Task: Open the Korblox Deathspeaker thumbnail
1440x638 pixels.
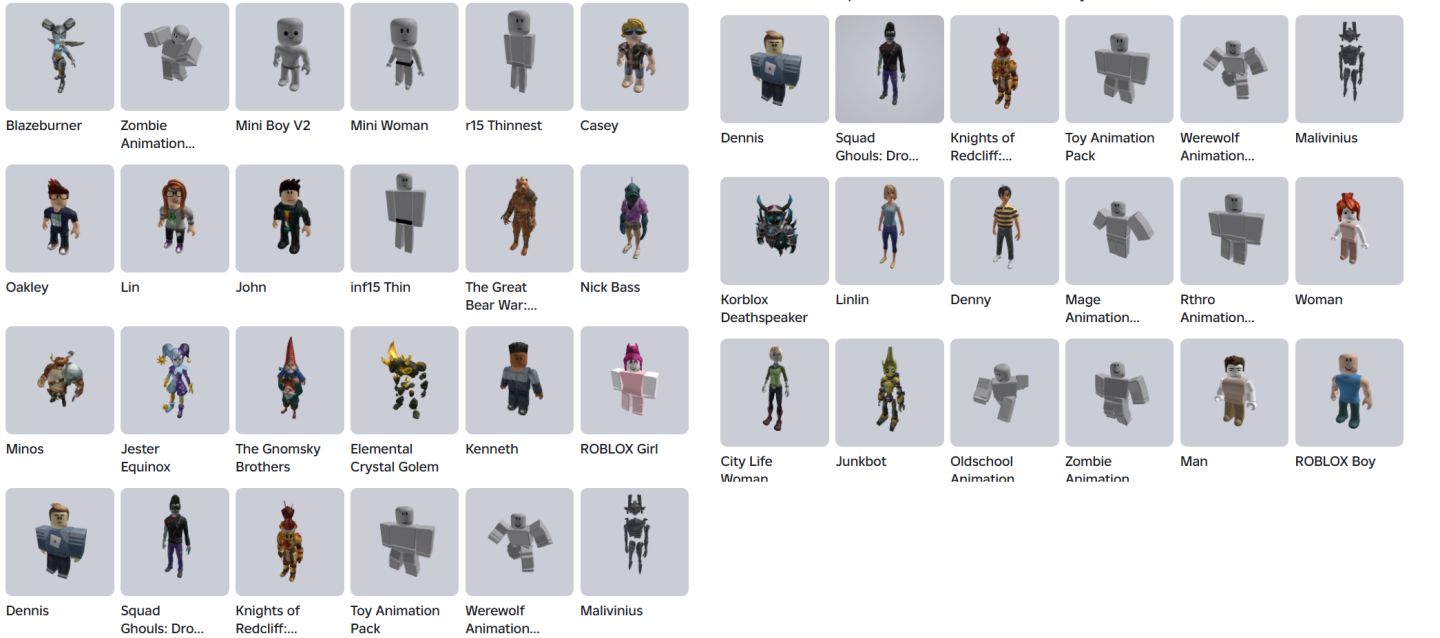Action: 775,231
